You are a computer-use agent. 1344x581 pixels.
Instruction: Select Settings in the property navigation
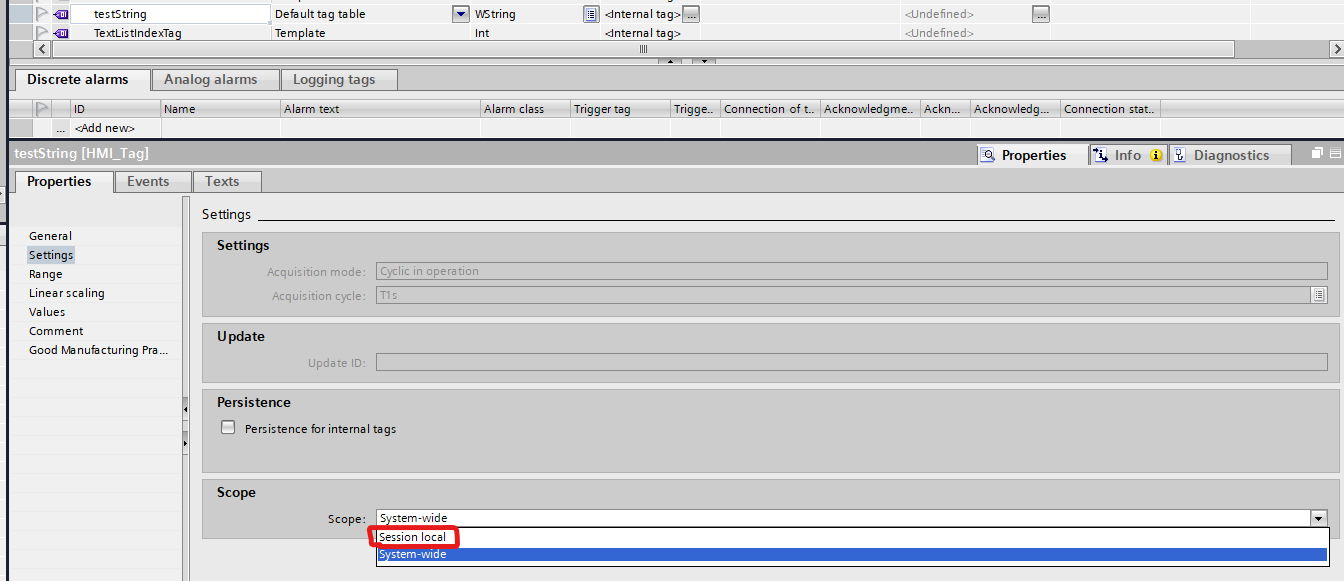pos(51,255)
